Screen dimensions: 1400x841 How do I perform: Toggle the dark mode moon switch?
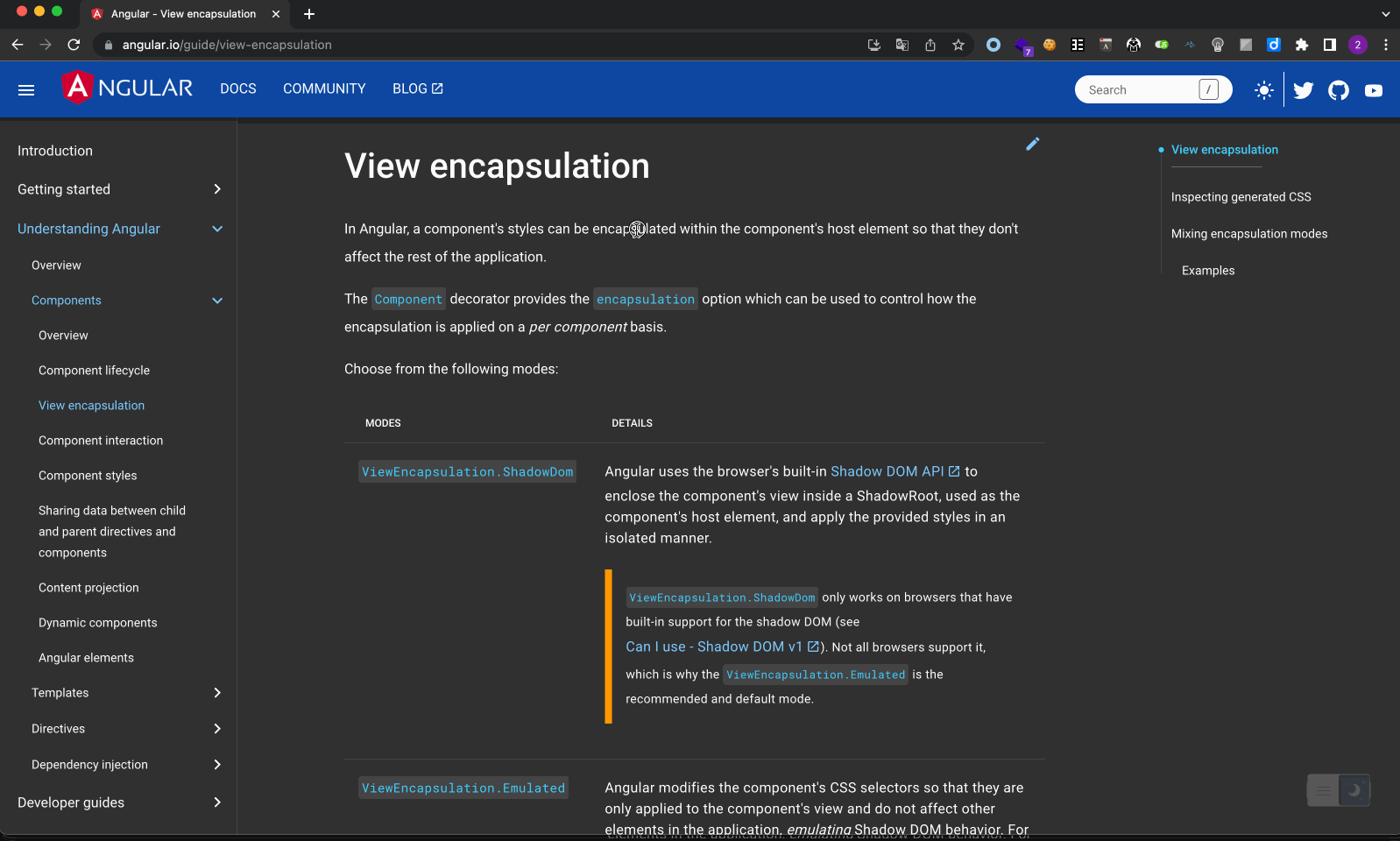click(x=1353, y=790)
